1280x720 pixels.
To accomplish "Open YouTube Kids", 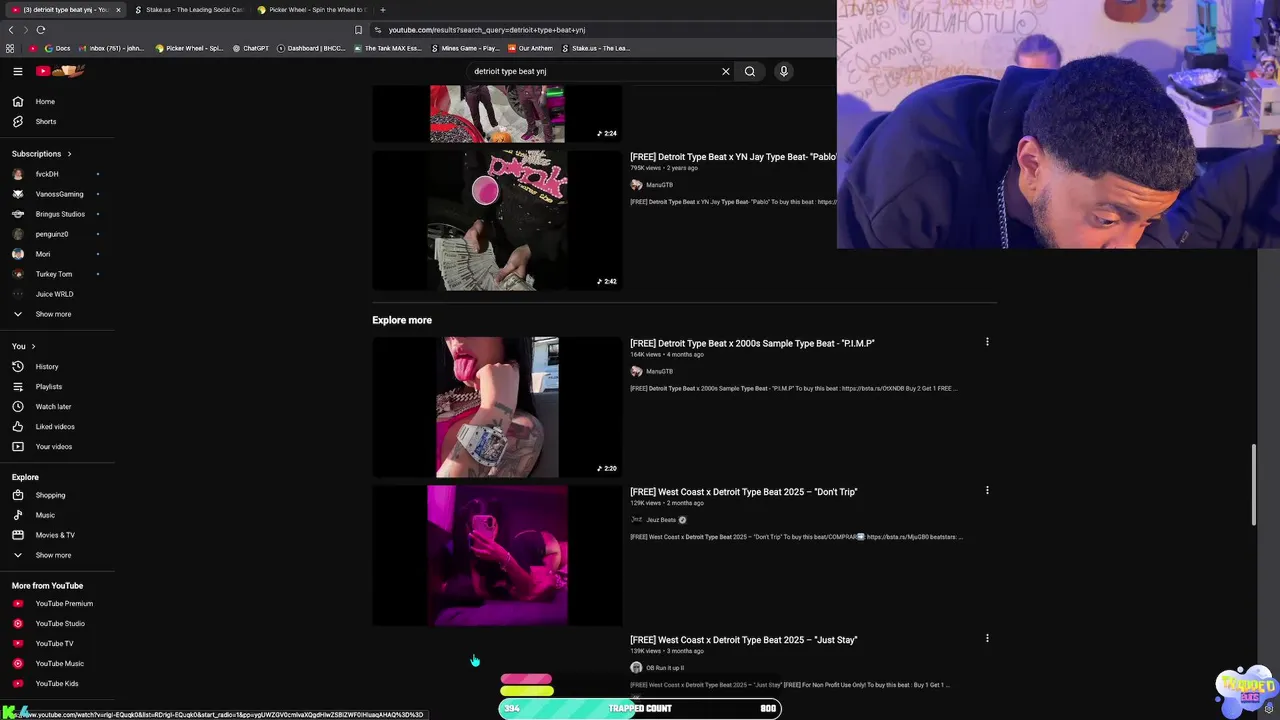I will coord(57,684).
